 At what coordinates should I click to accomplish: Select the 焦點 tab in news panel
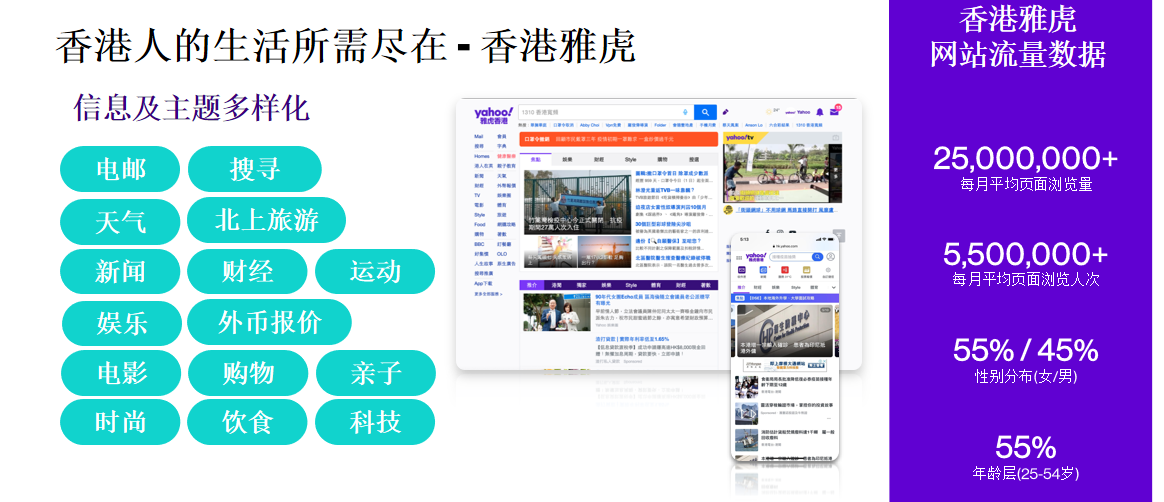[535, 160]
